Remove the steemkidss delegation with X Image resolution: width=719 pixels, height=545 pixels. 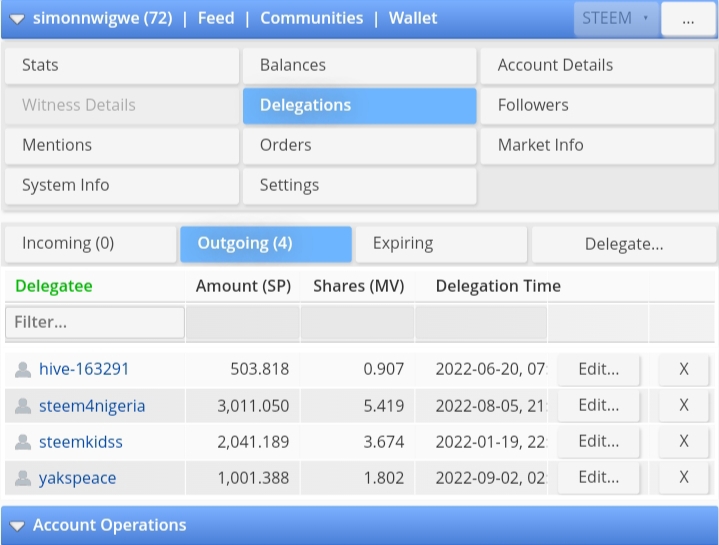tap(684, 442)
